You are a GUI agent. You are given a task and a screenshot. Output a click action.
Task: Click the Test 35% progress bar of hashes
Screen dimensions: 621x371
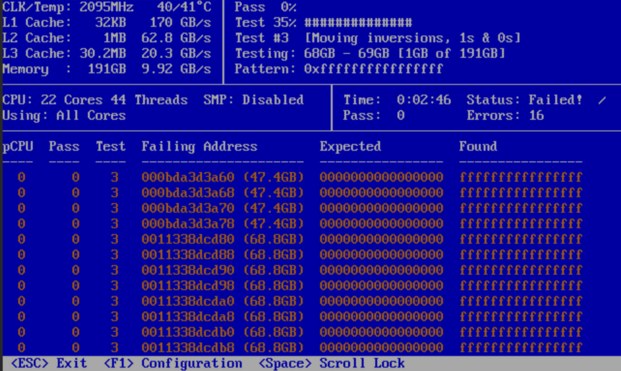click(358, 23)
